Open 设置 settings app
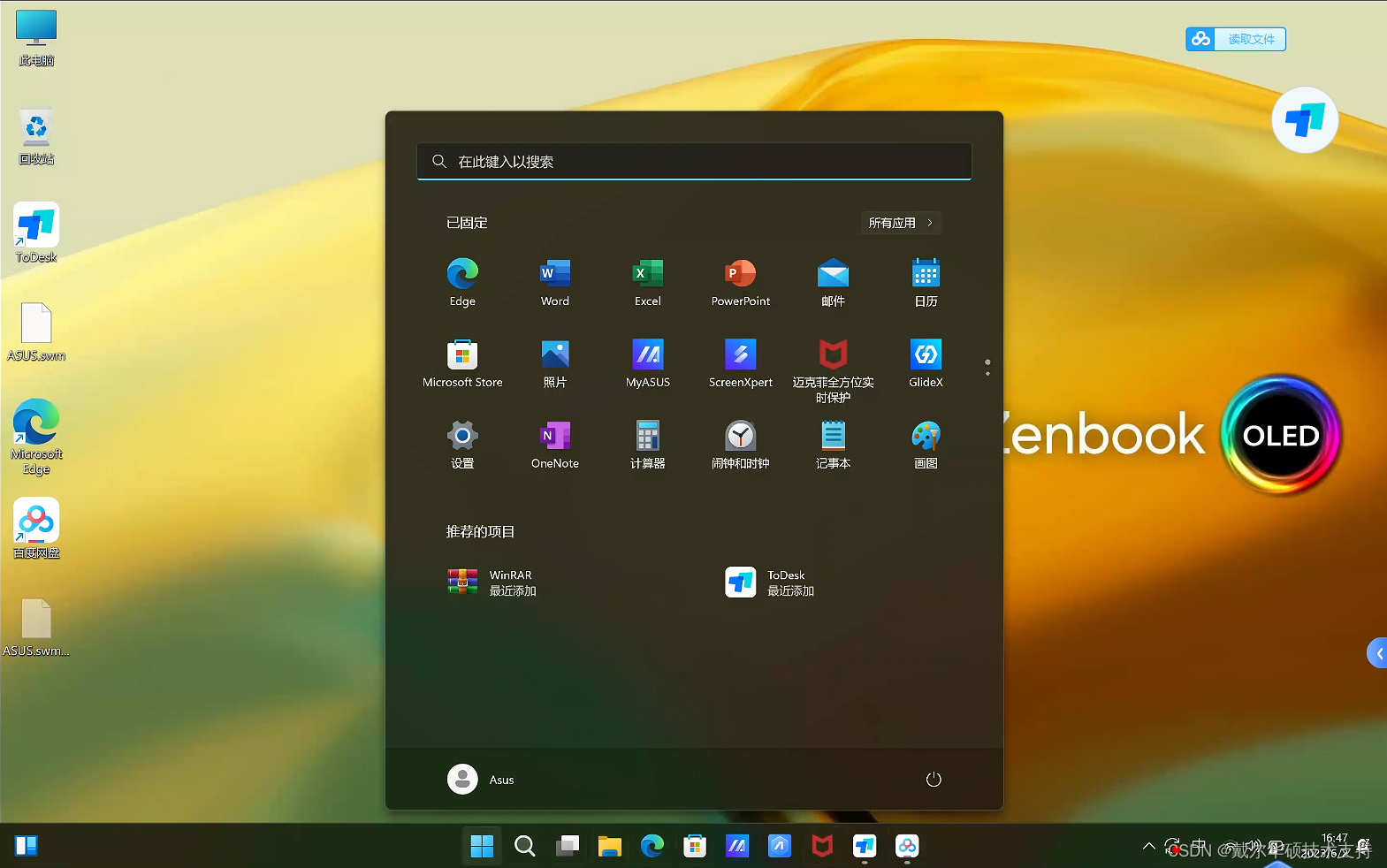Screen dimensions: 1387x868 [x=462, y=445]
